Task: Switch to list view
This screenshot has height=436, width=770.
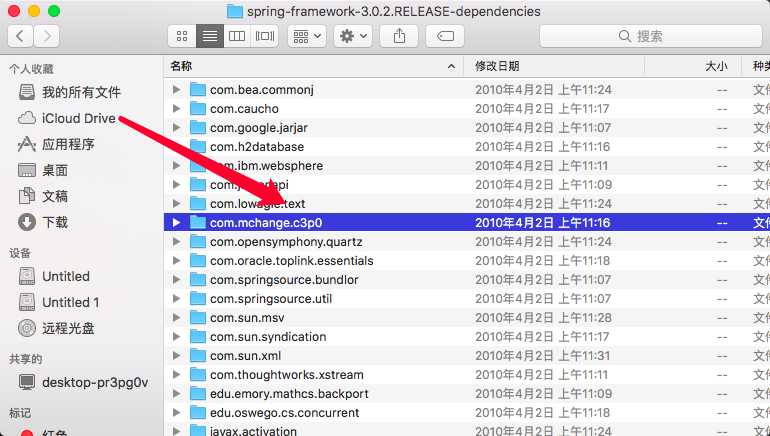Action: pos(210,36)
